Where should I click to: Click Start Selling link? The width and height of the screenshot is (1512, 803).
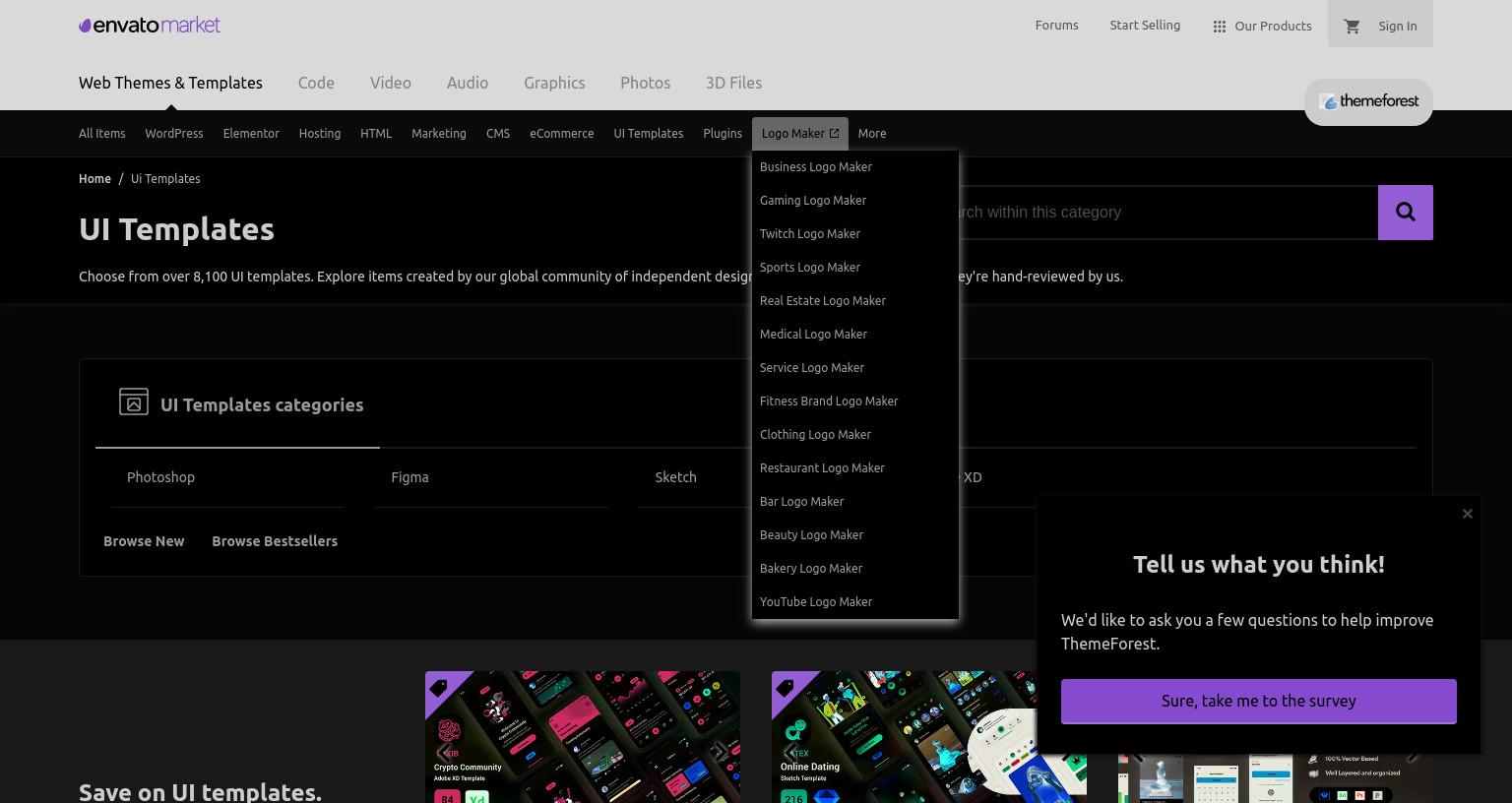1145,25
